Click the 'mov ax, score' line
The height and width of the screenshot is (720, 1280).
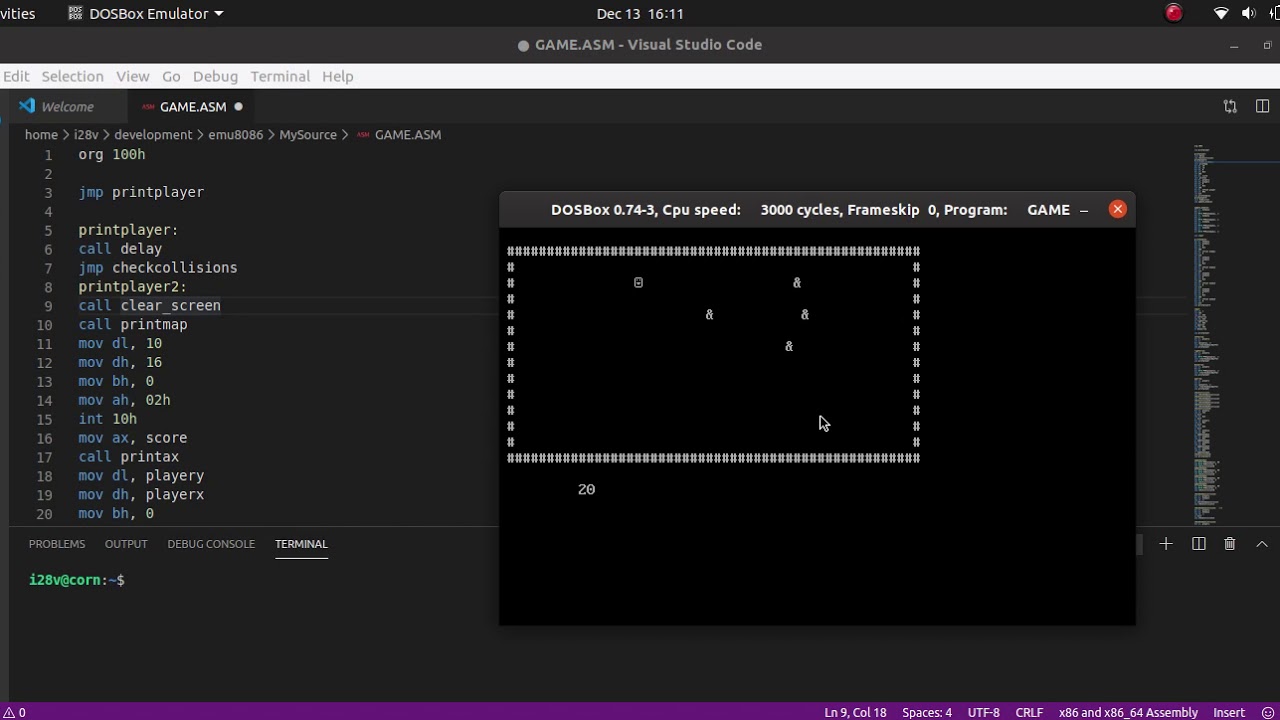pos(133,437)
